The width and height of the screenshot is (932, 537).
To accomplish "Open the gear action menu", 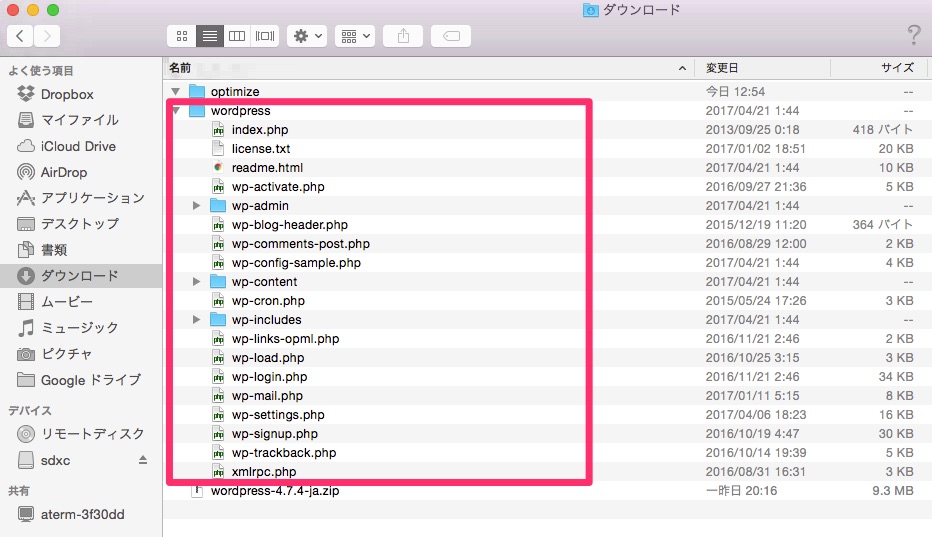I will point(307,36).
